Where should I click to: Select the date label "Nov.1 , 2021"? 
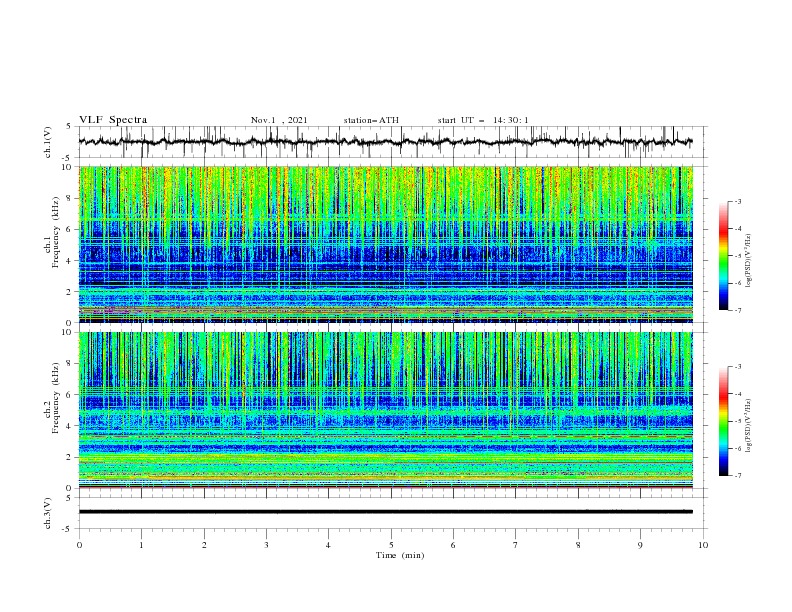click(x=279, y=120)
